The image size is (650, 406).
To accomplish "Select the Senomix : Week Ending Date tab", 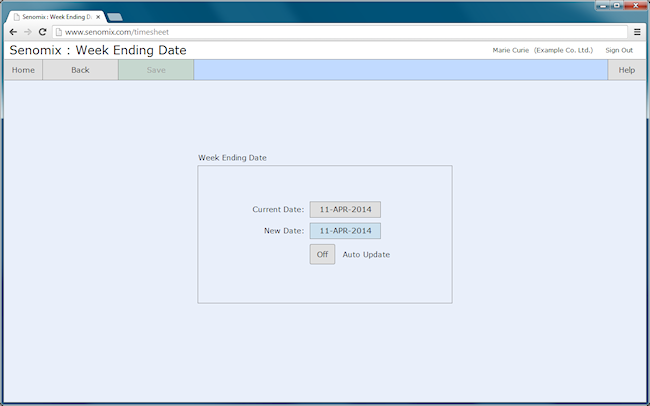I will pos(56,17).
